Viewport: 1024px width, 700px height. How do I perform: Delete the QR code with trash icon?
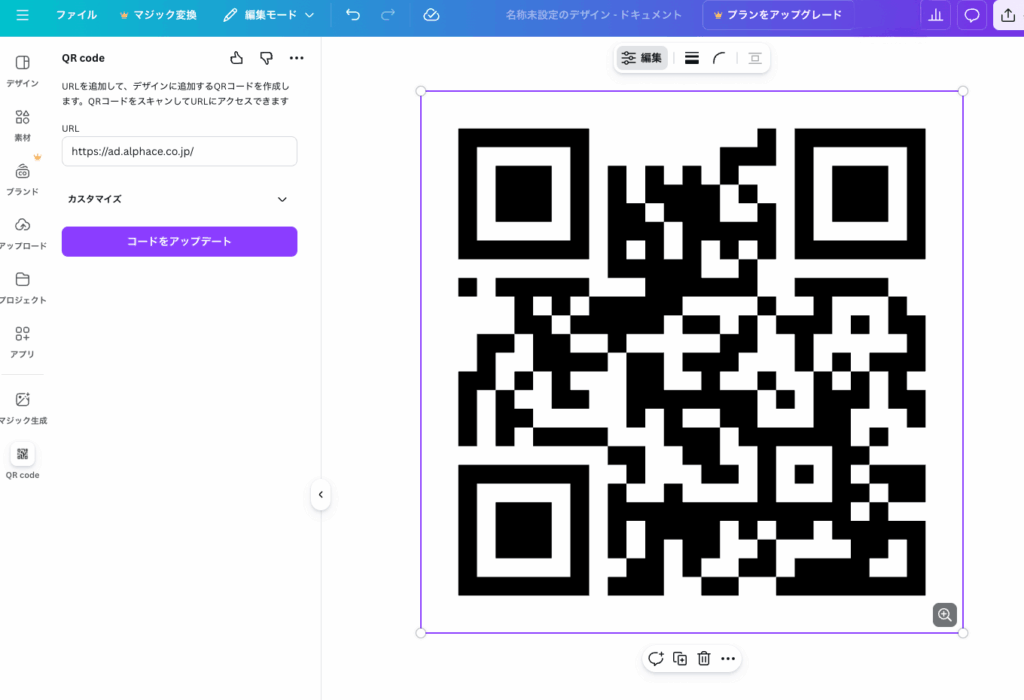(704, 658)
